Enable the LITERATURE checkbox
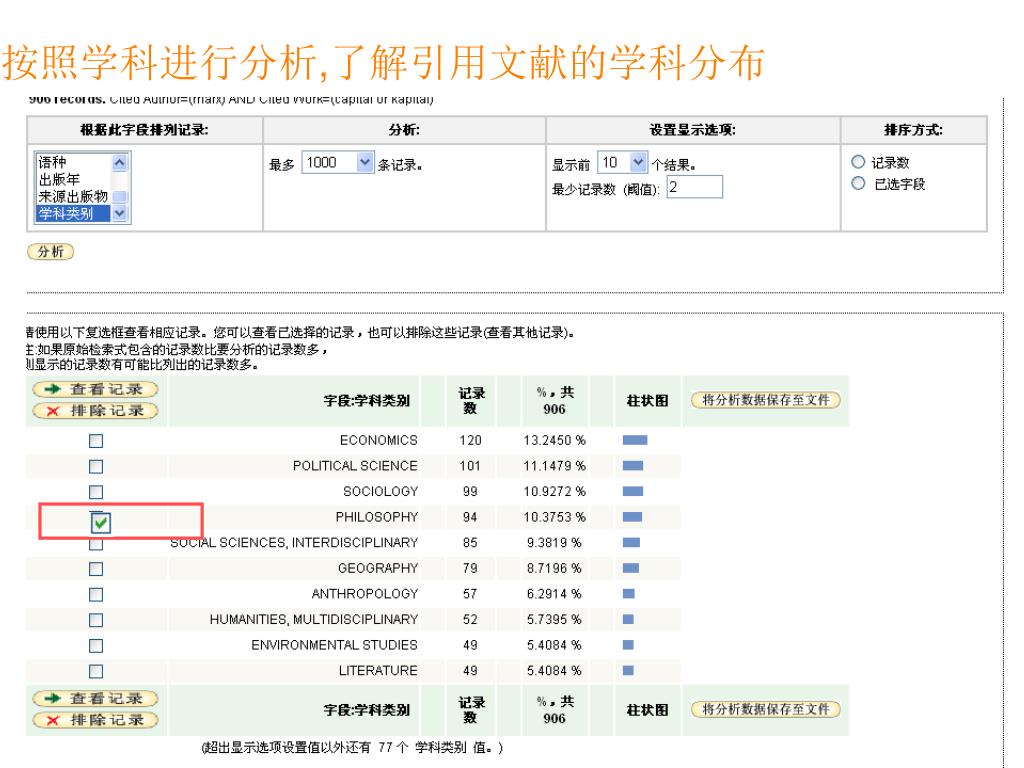 click(97, 670)
